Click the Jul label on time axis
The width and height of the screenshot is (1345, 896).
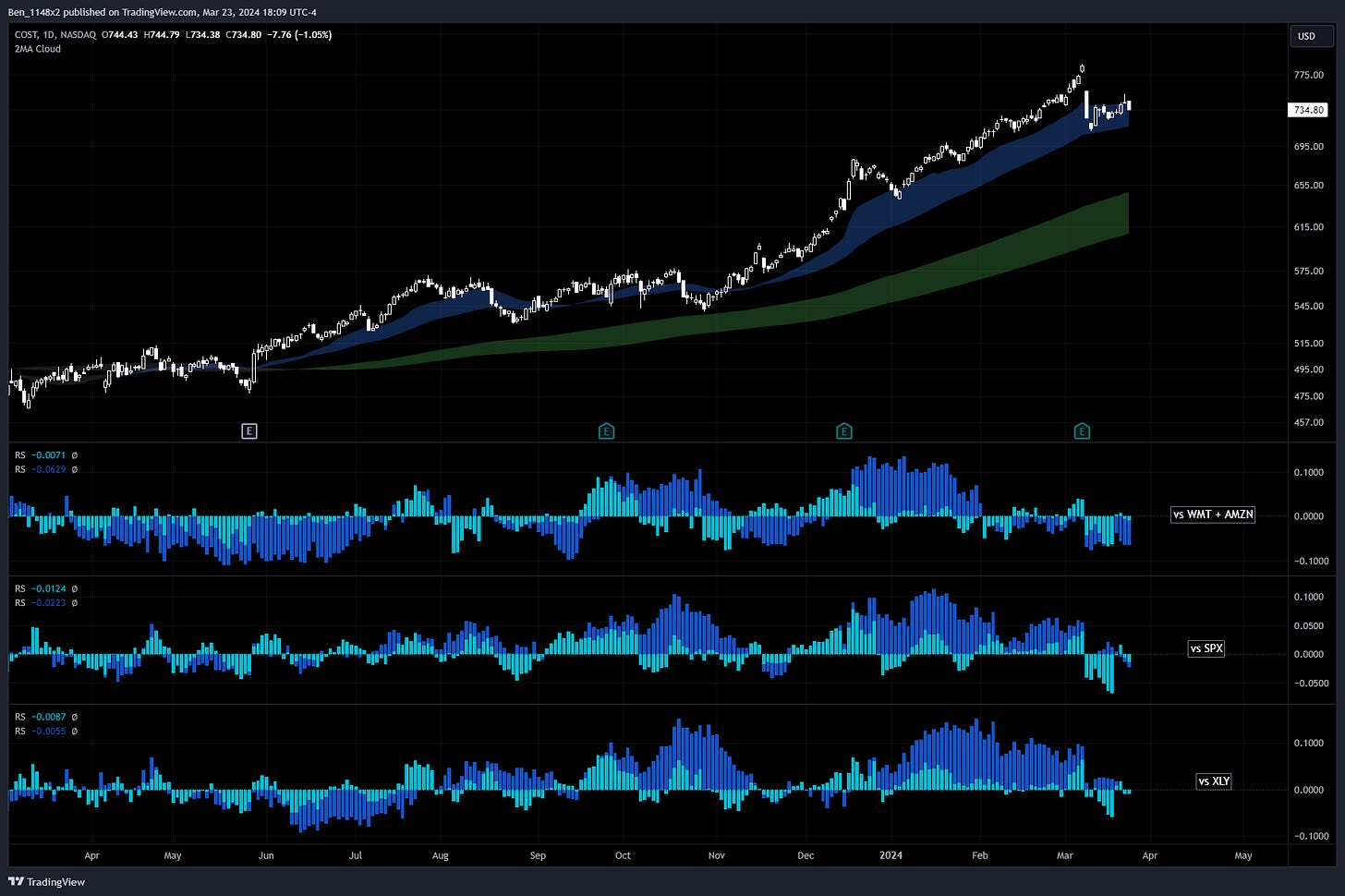click(x=356, y=855)
